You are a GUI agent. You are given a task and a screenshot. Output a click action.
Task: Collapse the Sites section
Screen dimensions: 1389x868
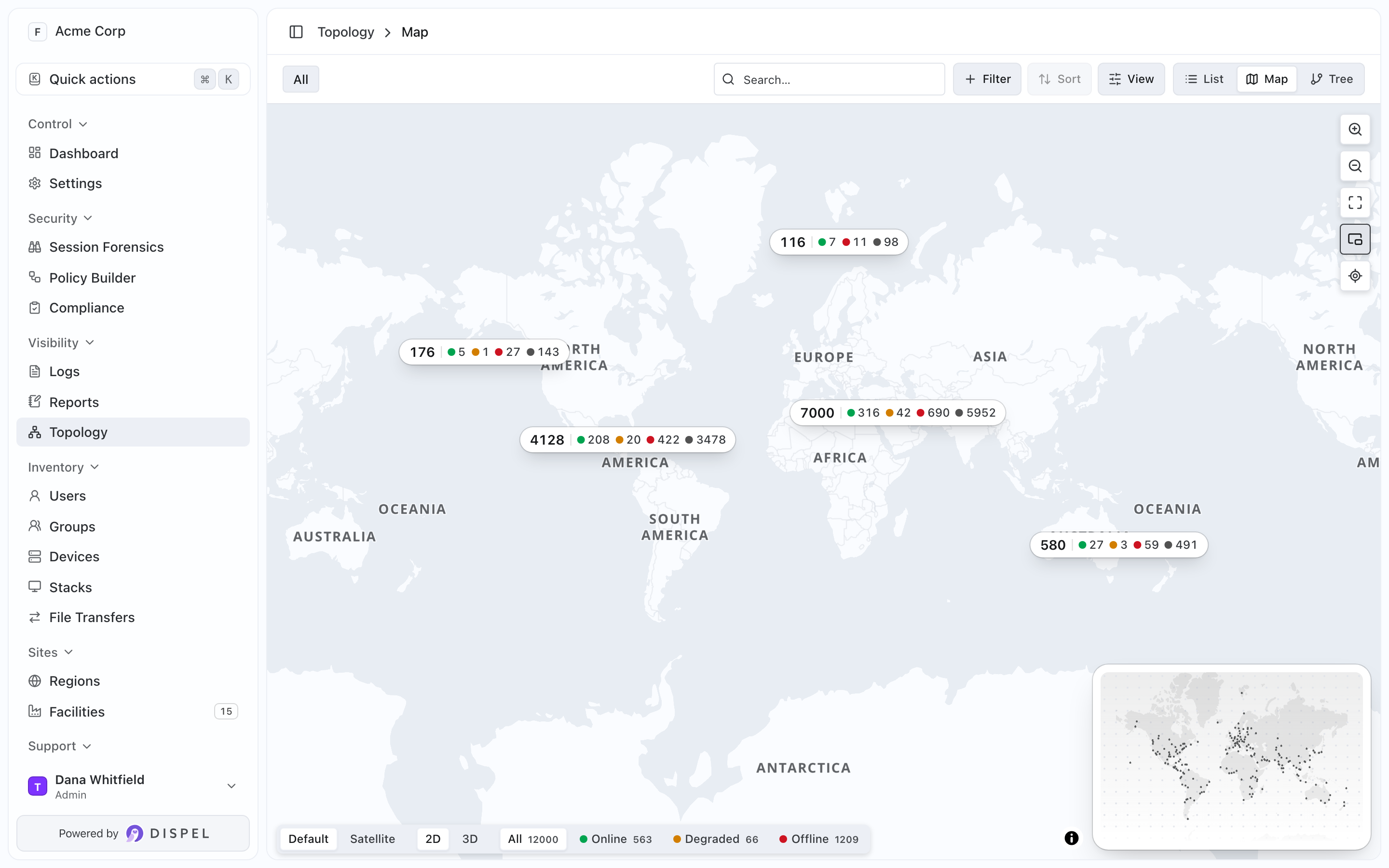click(x=51, y=652)
